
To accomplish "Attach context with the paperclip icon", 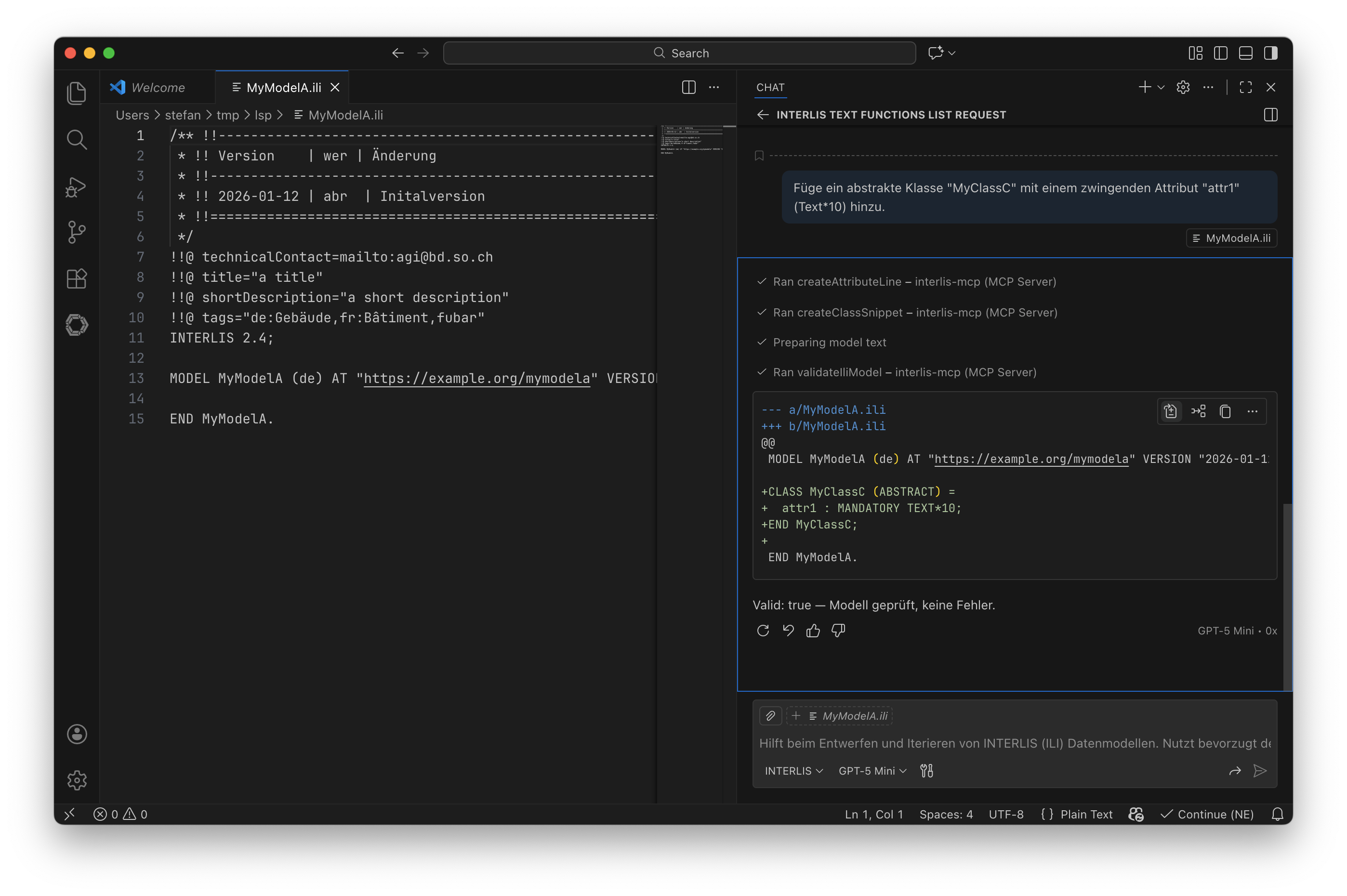I will [770, 715].
